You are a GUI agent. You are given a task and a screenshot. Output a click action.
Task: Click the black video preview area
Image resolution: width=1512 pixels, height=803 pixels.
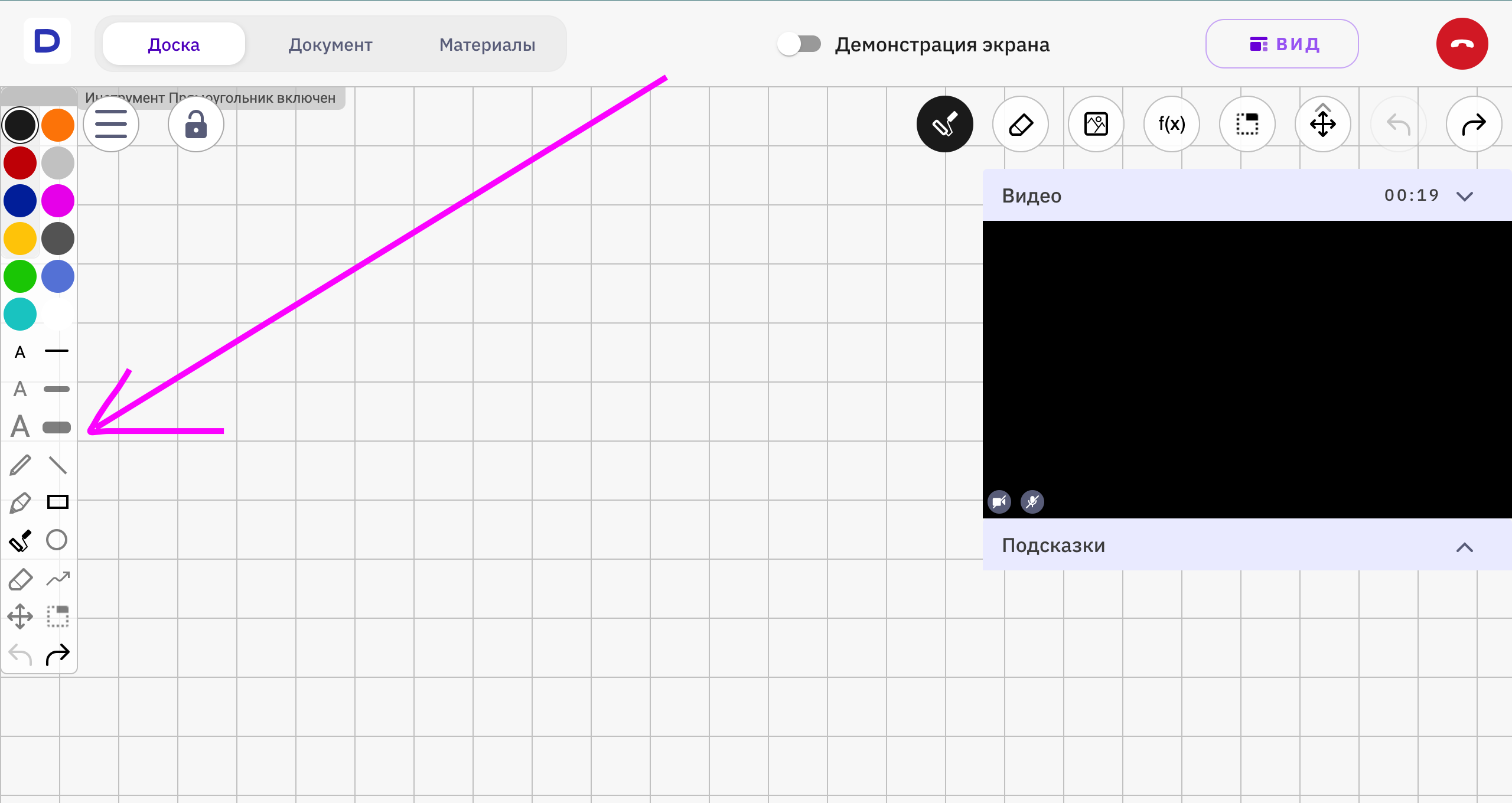[x=1247, y=370]
